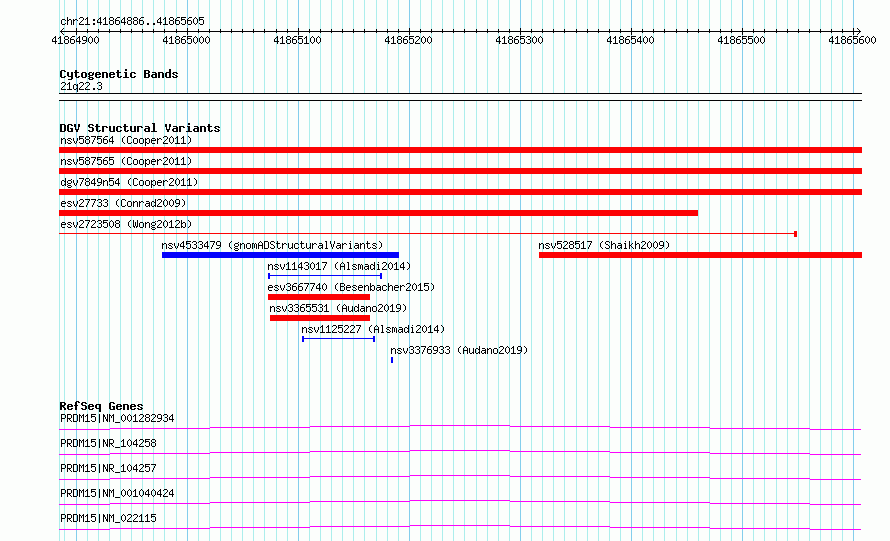Image resolution: width=890 pixels, height=541 pixels.
Task: Click the magenta line under PRDM15|NR_104258
Action: [460, 452]
